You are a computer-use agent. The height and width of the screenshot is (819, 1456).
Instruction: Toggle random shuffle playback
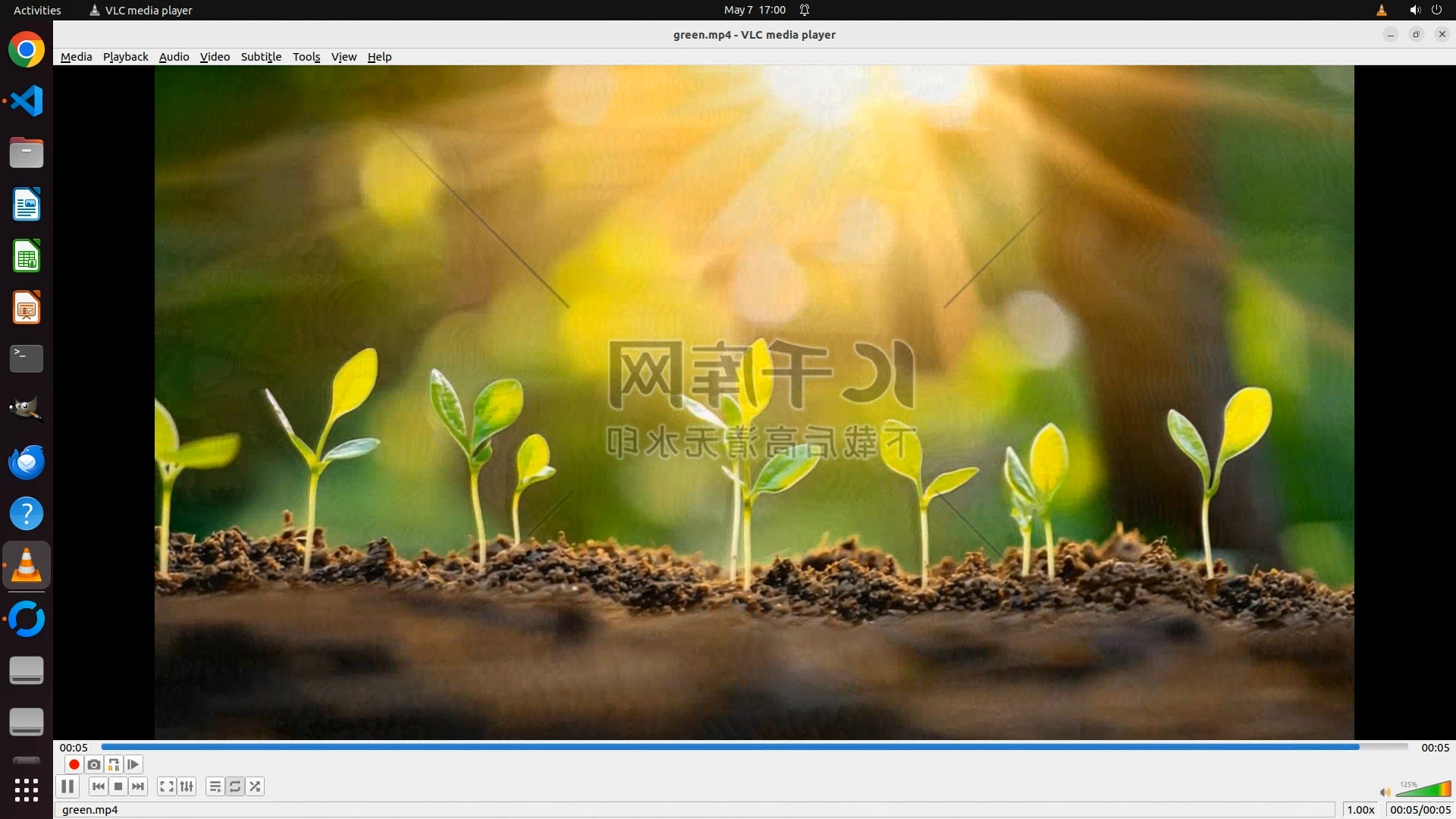(x=255, y=786)
